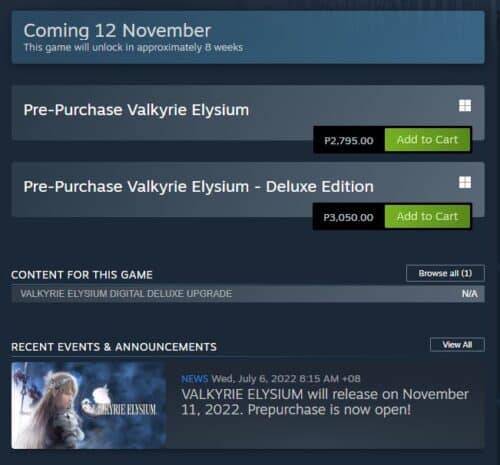Screen dimensions: 500x465
Task: Click the Windows icon beside standard Valkyrie Elysium
Action: (x=465, y=106)
